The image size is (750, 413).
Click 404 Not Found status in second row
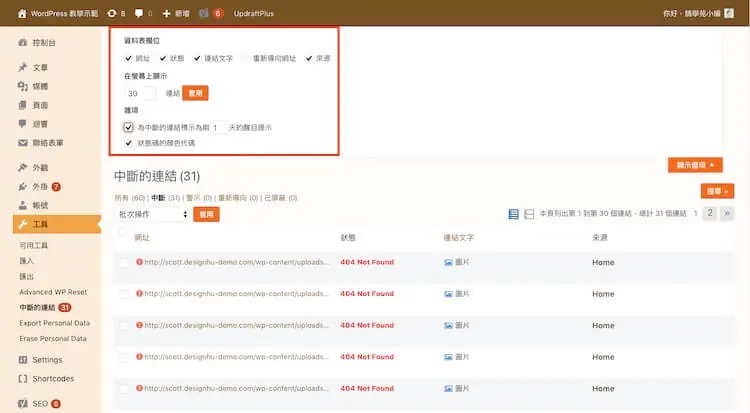tap(367, 294)
